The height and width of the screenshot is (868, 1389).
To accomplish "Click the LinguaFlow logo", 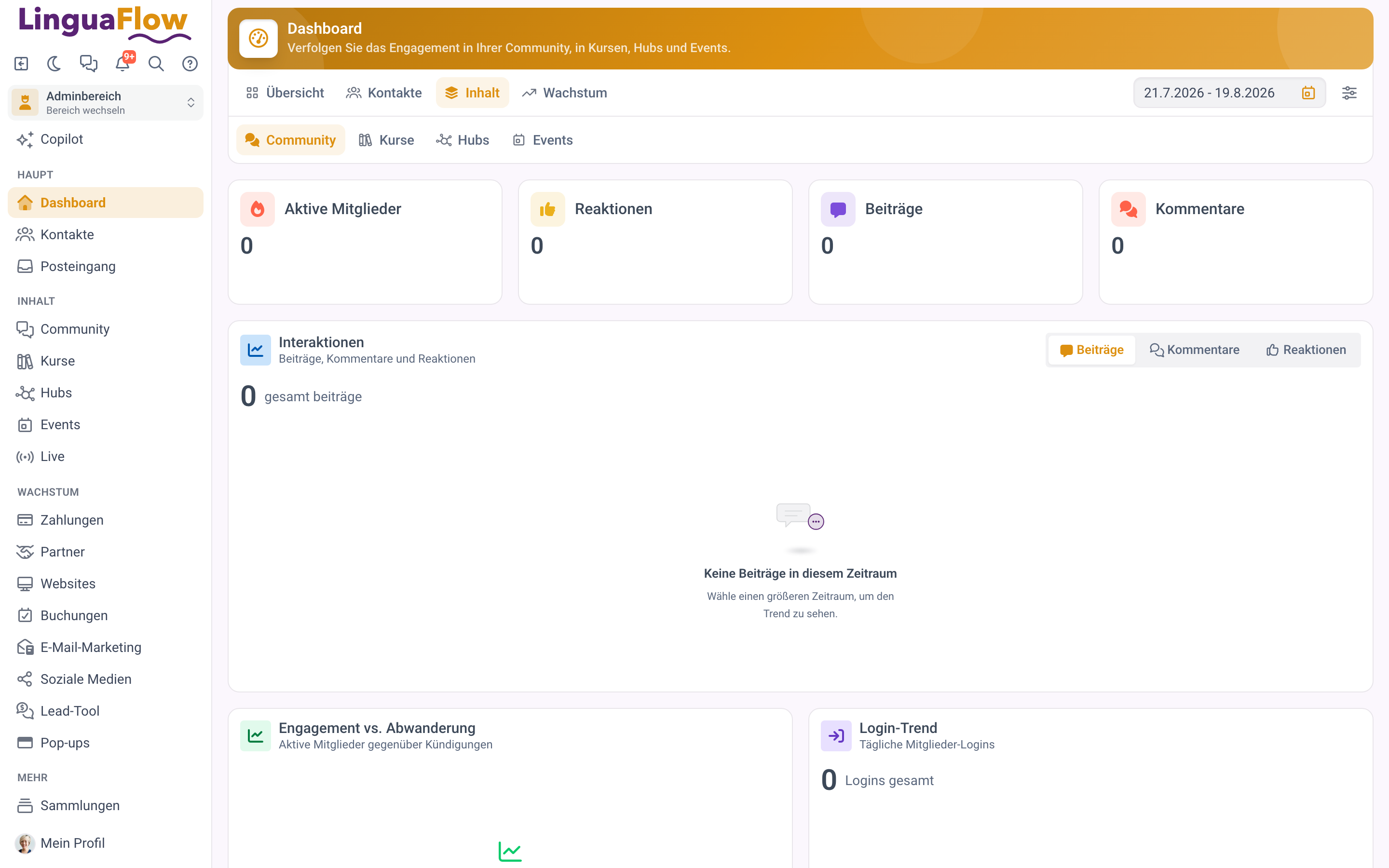I will coord(105,24).
